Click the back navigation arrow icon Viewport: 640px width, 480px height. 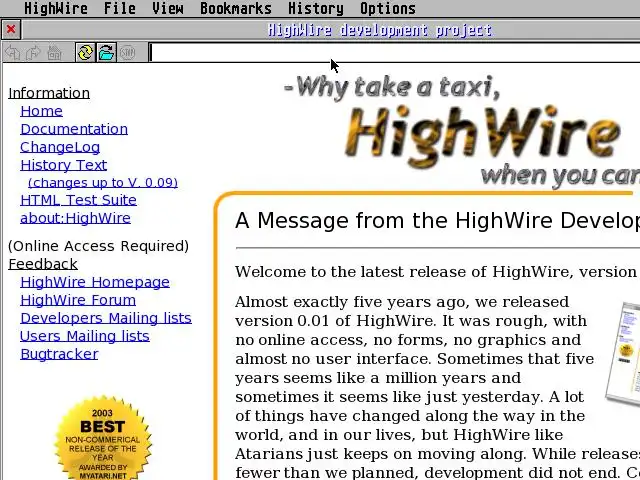pyautogui.click(x=13, y=53)
